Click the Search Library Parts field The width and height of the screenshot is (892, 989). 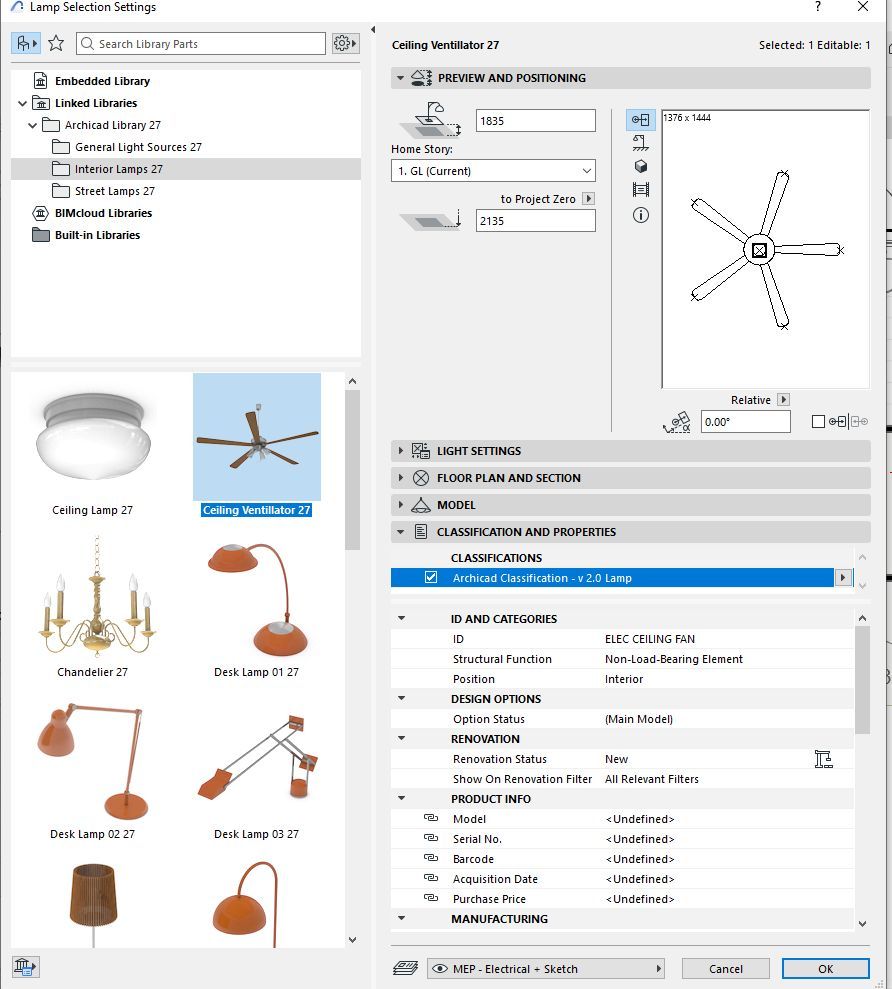click(201, 44)
